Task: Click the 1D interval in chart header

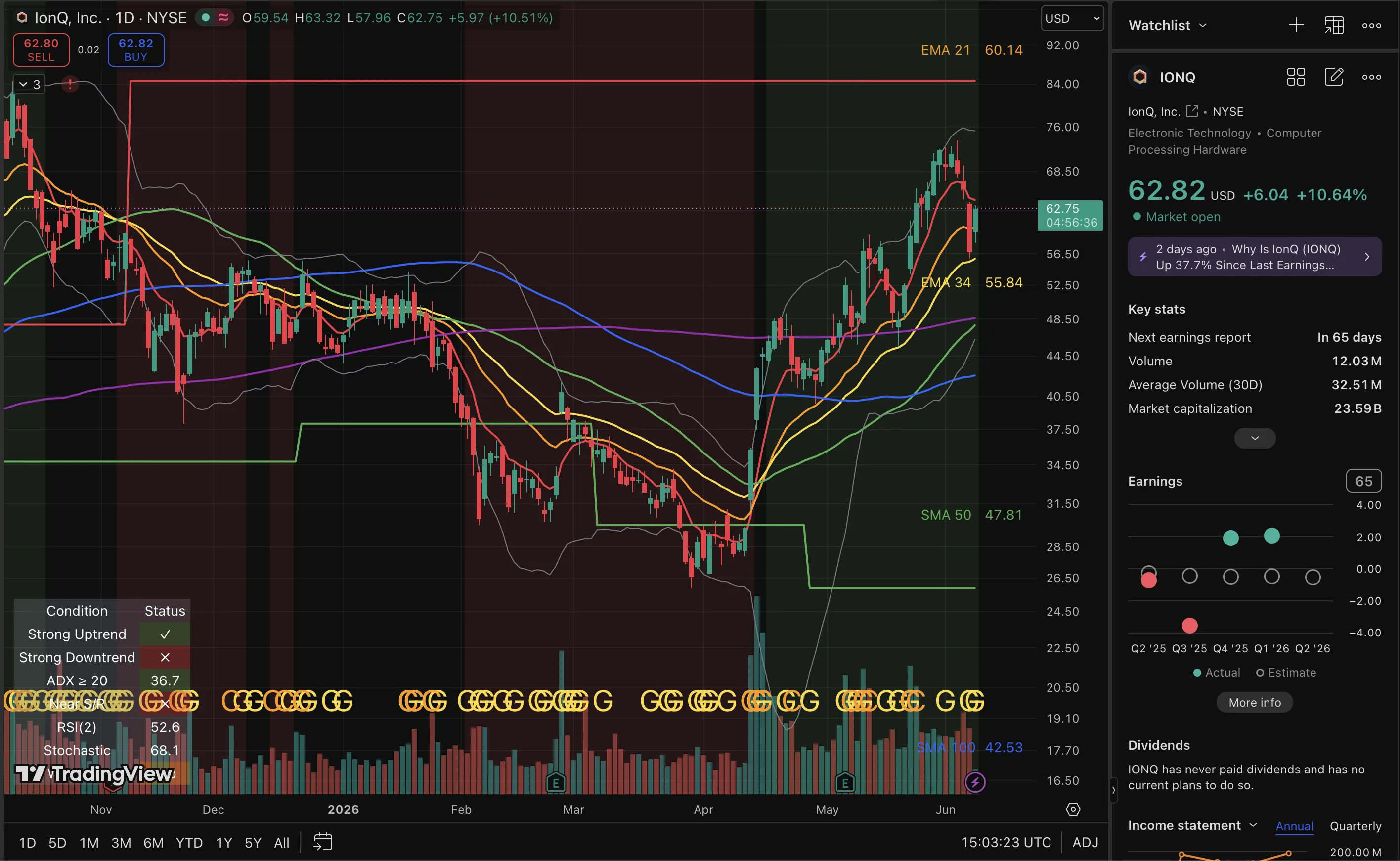Action: click(x=125, y=18)
